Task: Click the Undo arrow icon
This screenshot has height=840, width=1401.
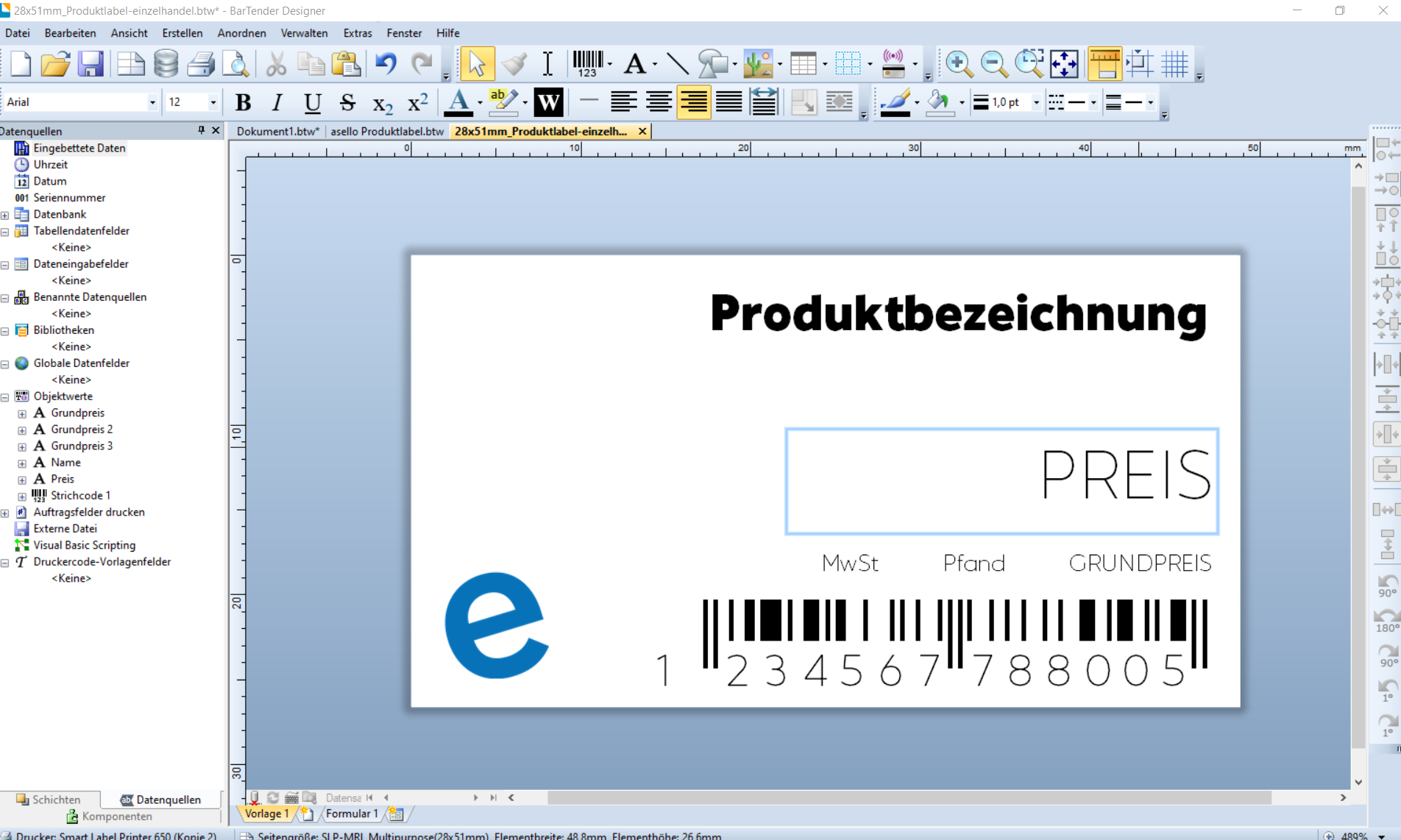Action: pos(386,64)
